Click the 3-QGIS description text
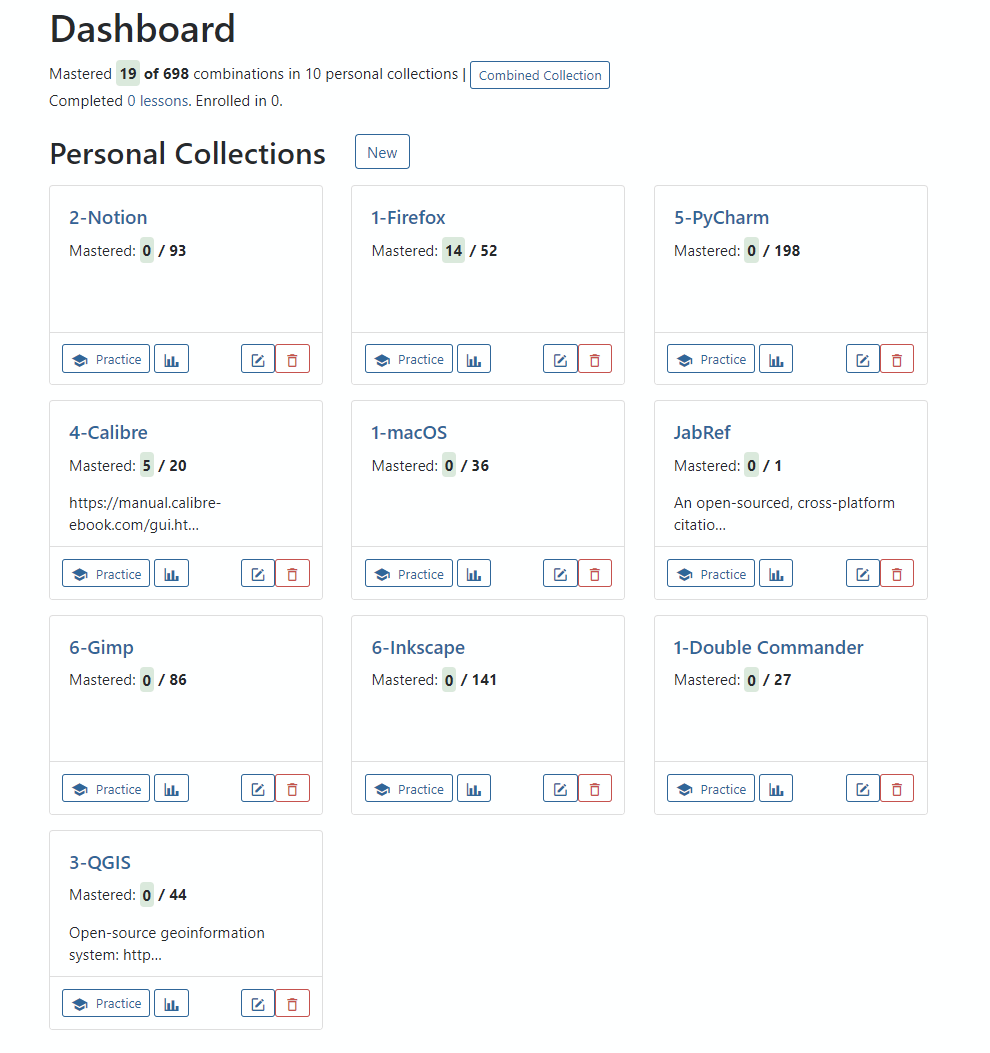 coord(167,944)
